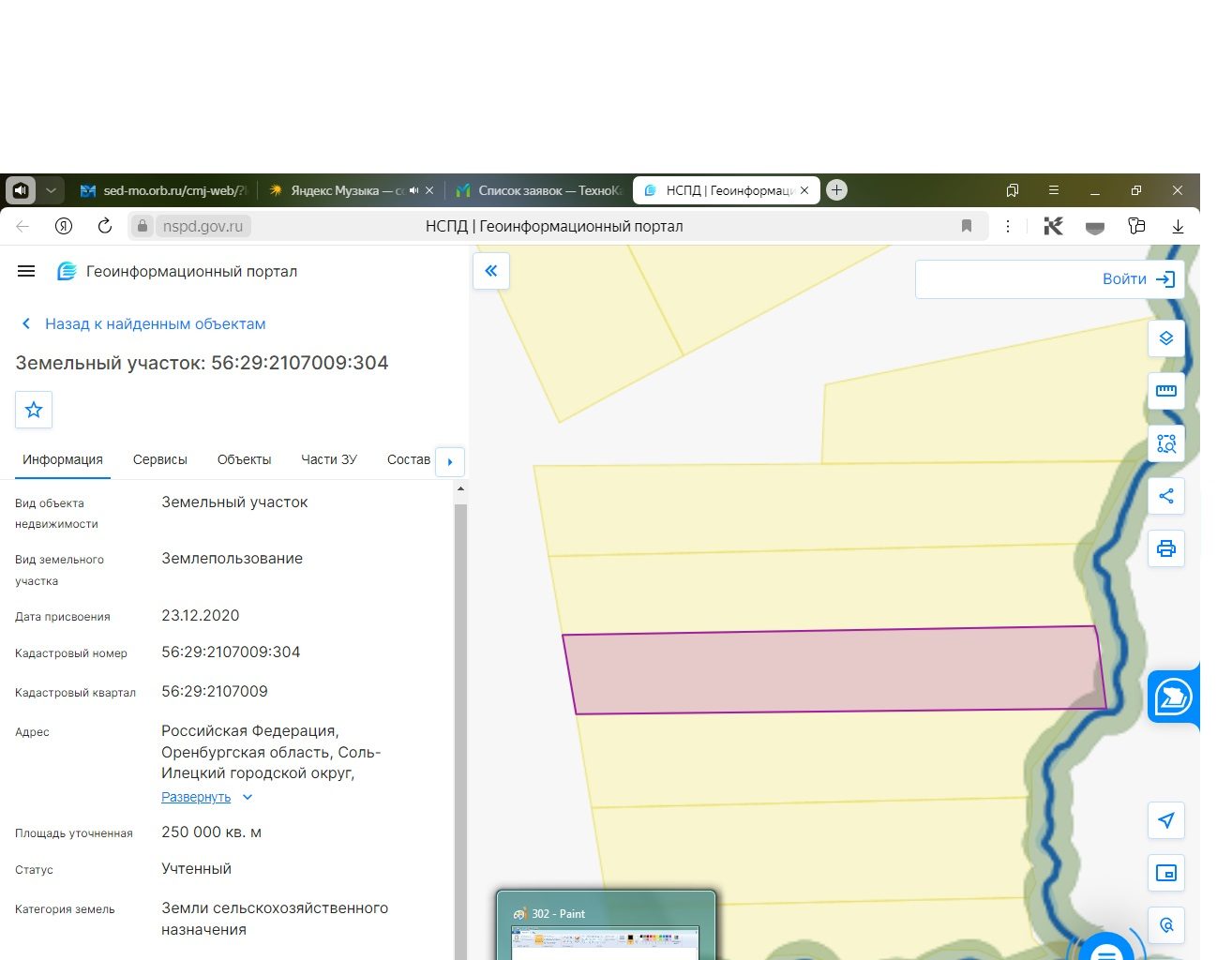Open map layers button

[1166, 338]
